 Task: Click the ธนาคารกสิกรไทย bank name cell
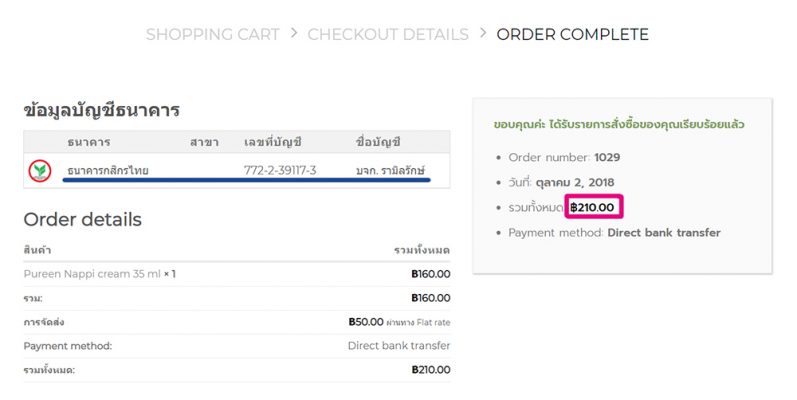click(x=108, y=171)
